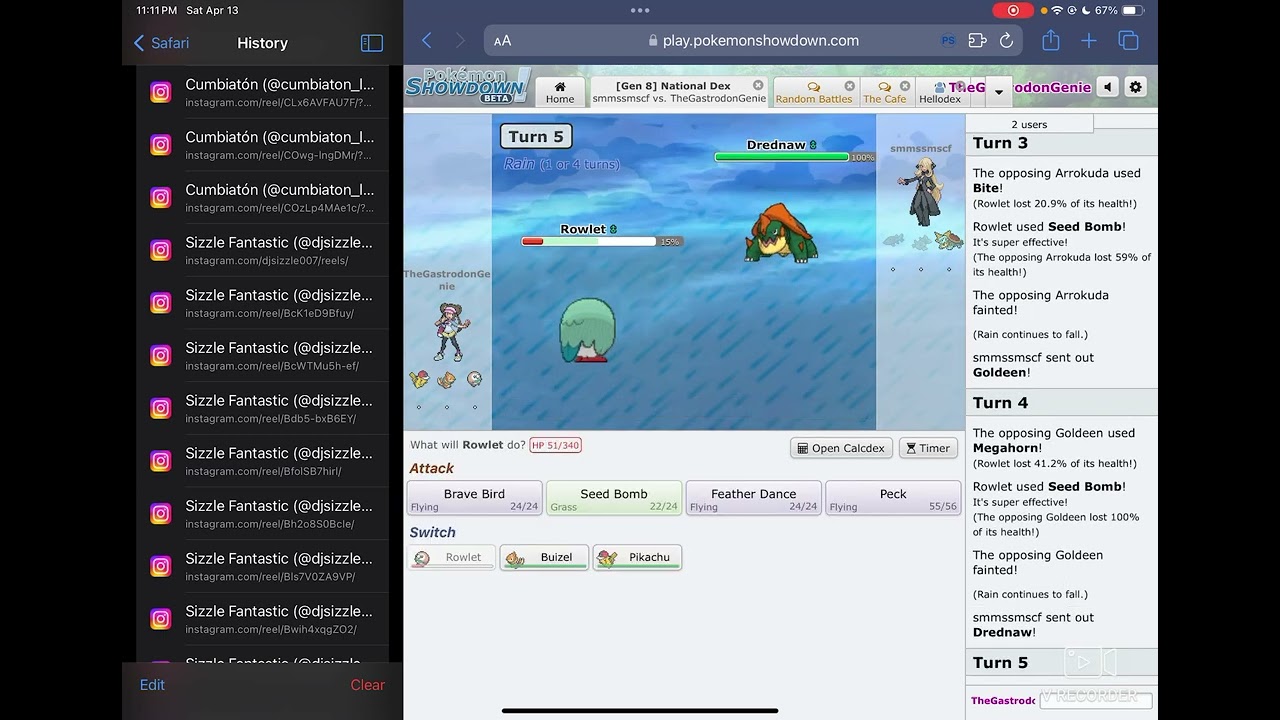Clear the browsing history

[x=367, y=685]
